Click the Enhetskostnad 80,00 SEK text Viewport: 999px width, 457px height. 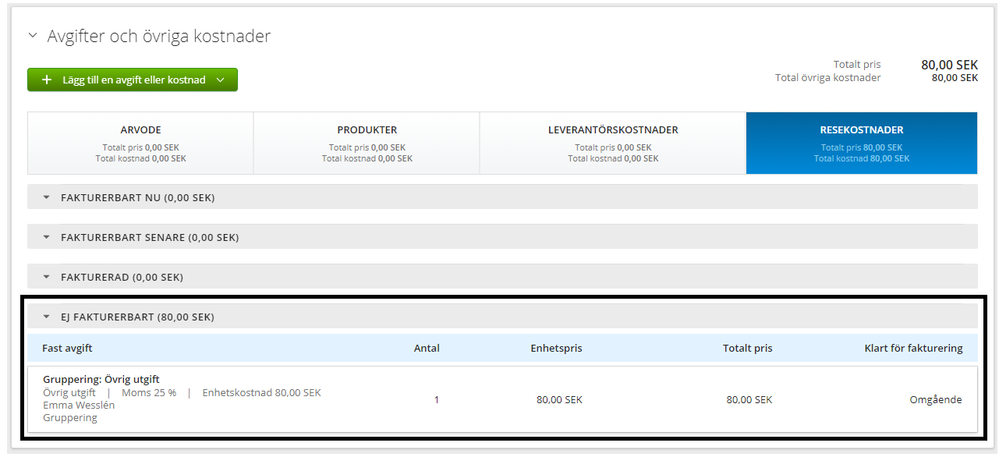[262, 393]
